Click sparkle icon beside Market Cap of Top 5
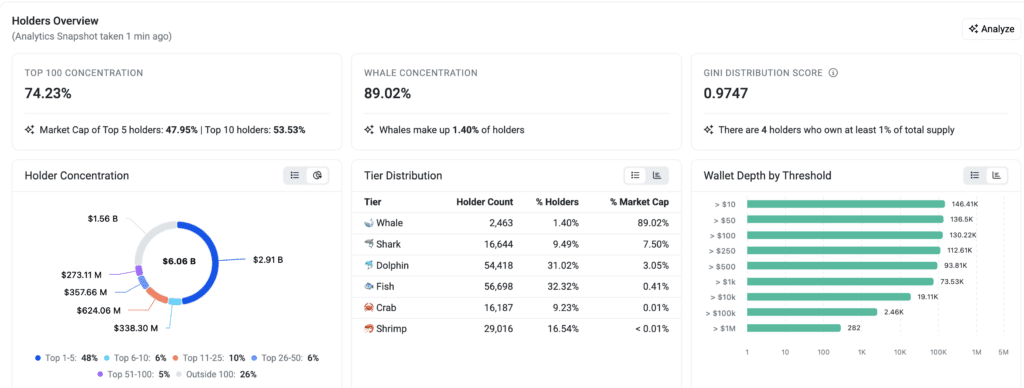Screen dimensions: 1024x388 (29, 130)
